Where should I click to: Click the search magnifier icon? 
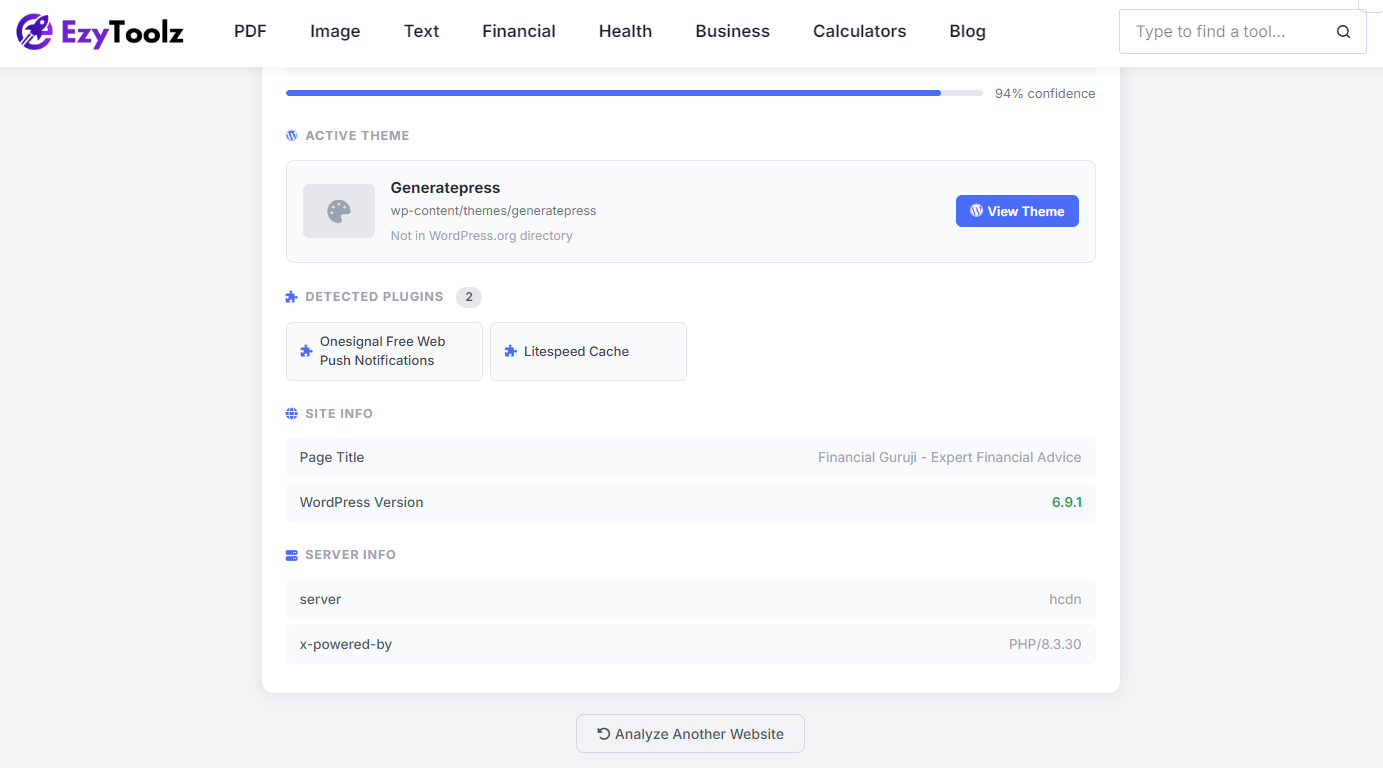pos(1343,31)
